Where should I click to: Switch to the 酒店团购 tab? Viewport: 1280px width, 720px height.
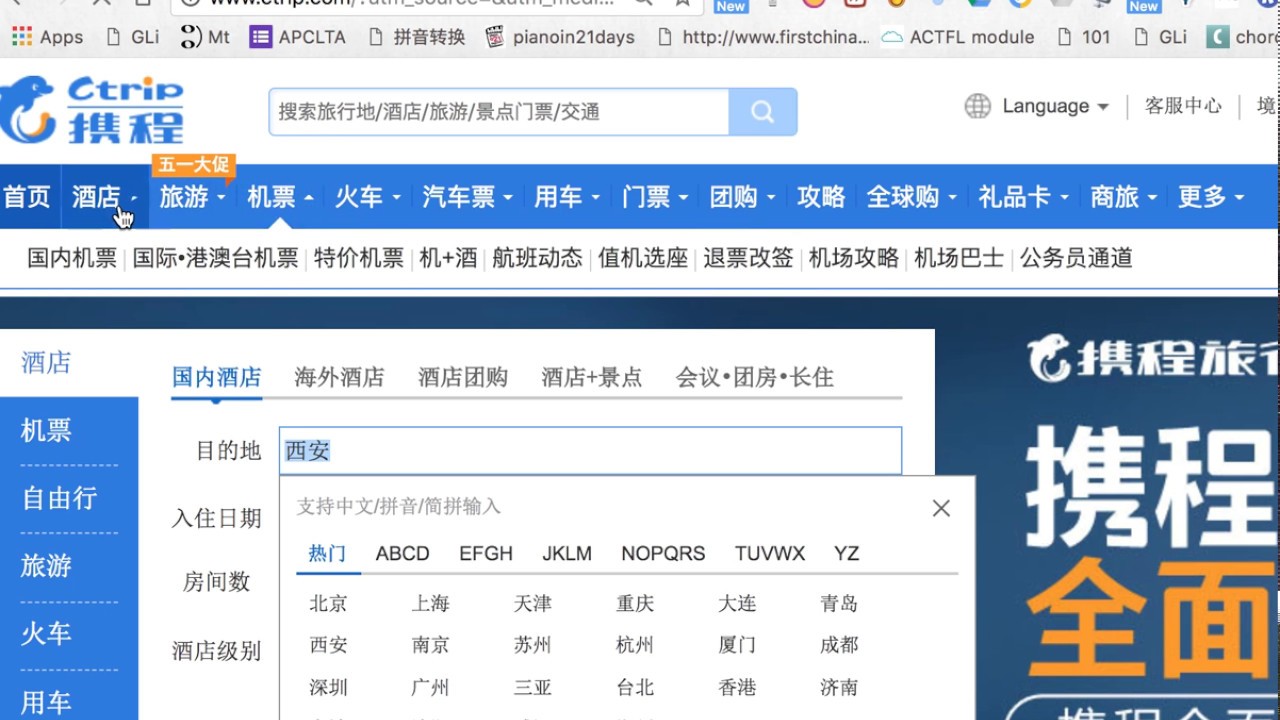[x=463, y=377]
